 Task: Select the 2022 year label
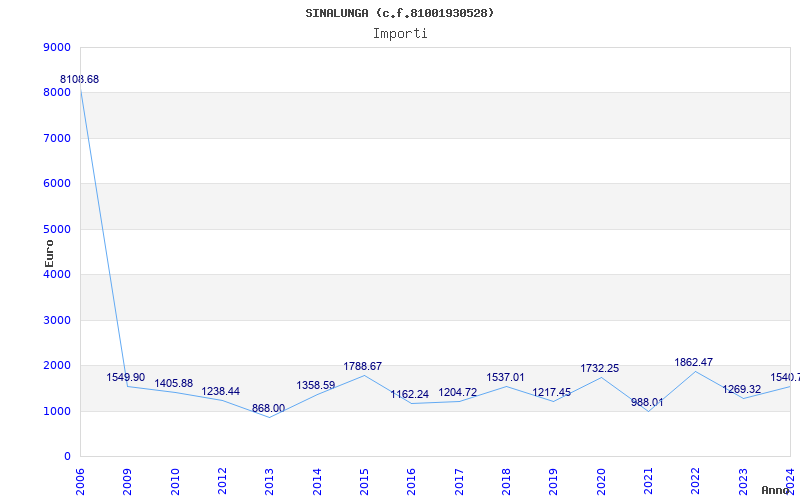click(696, 482)
